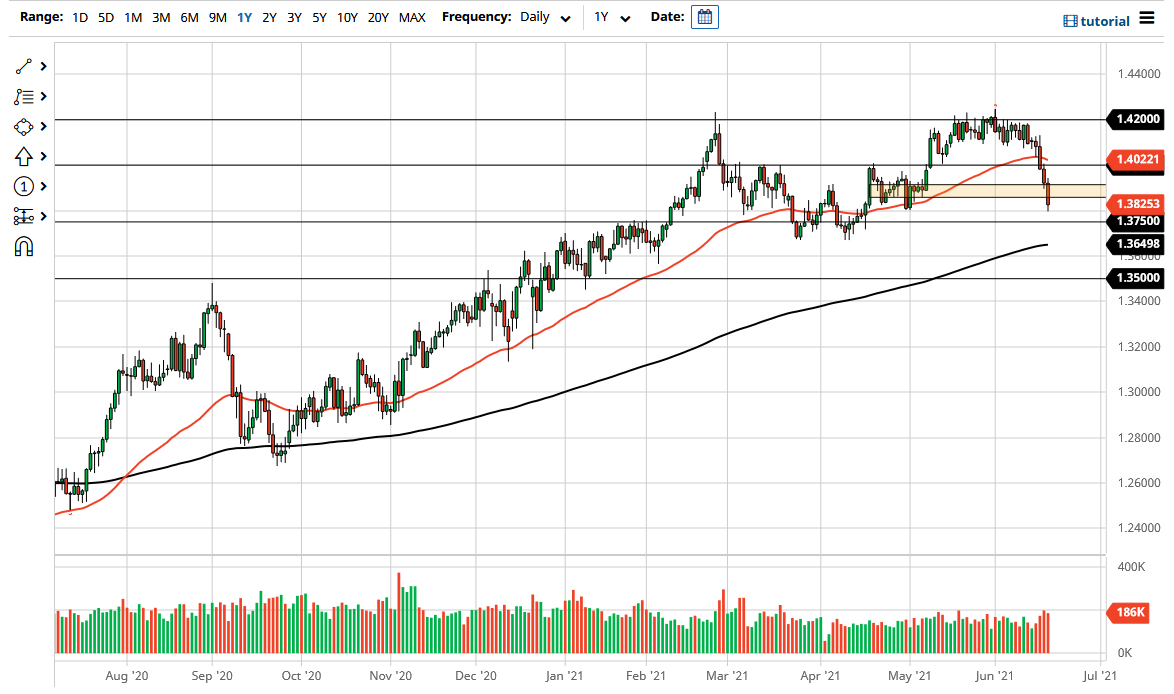Open the Frequency dropdown
This screenshot has width=1174, height=694.
546,17
